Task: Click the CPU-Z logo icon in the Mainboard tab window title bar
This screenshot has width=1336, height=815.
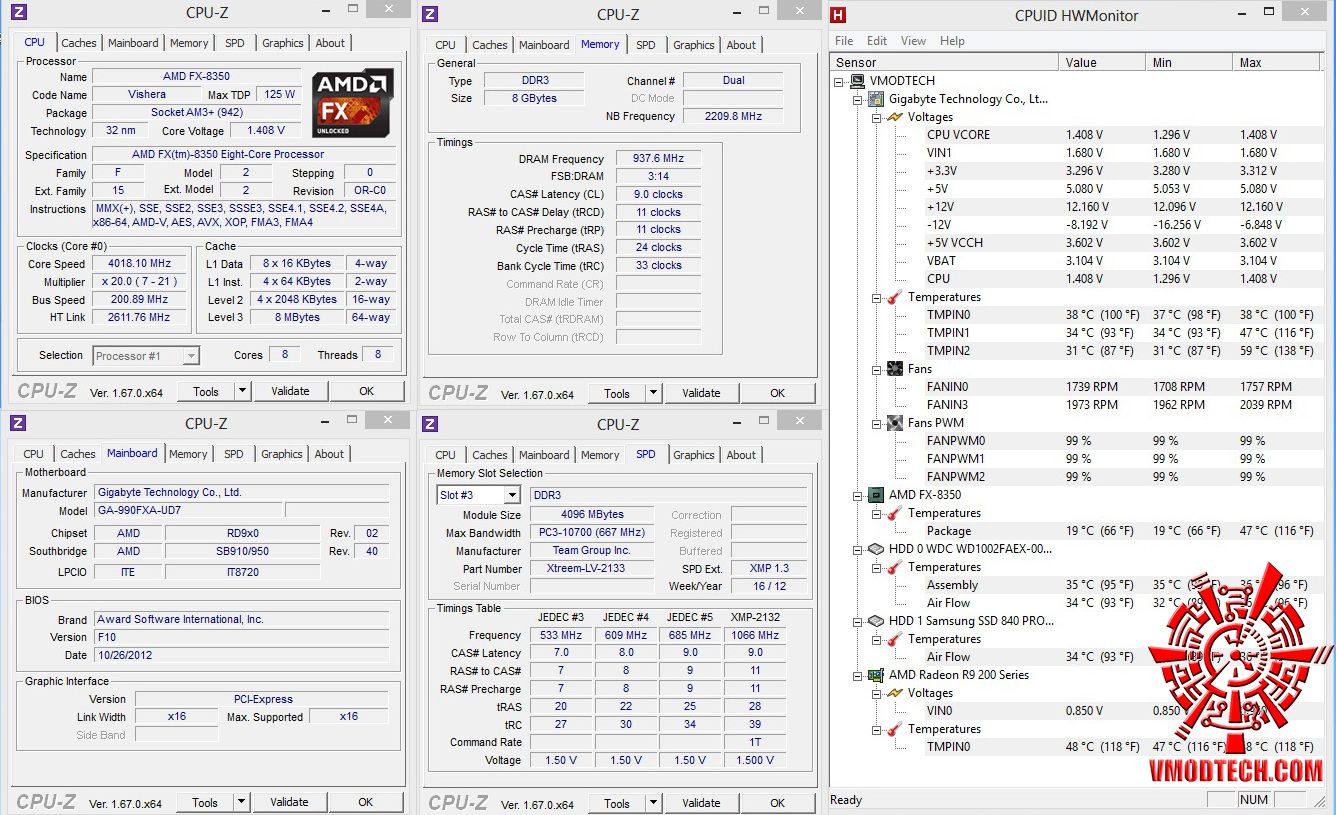Action: point(19,424)
